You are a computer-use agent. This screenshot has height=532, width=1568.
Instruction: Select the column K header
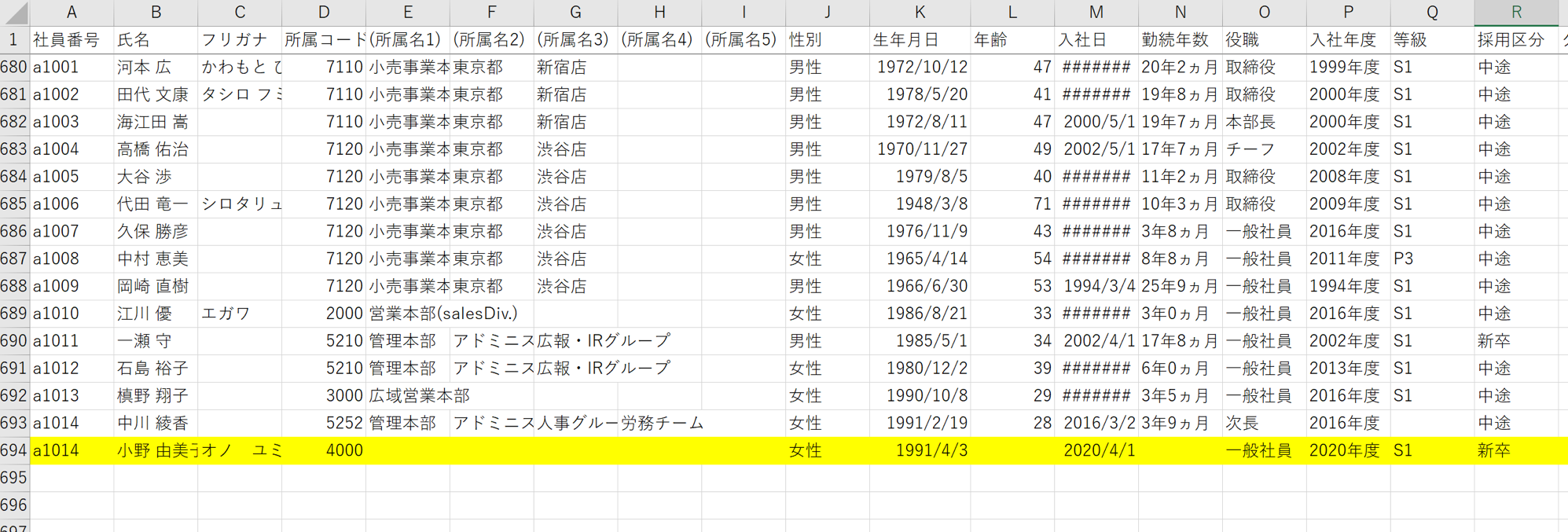click(x=920, y=13)
